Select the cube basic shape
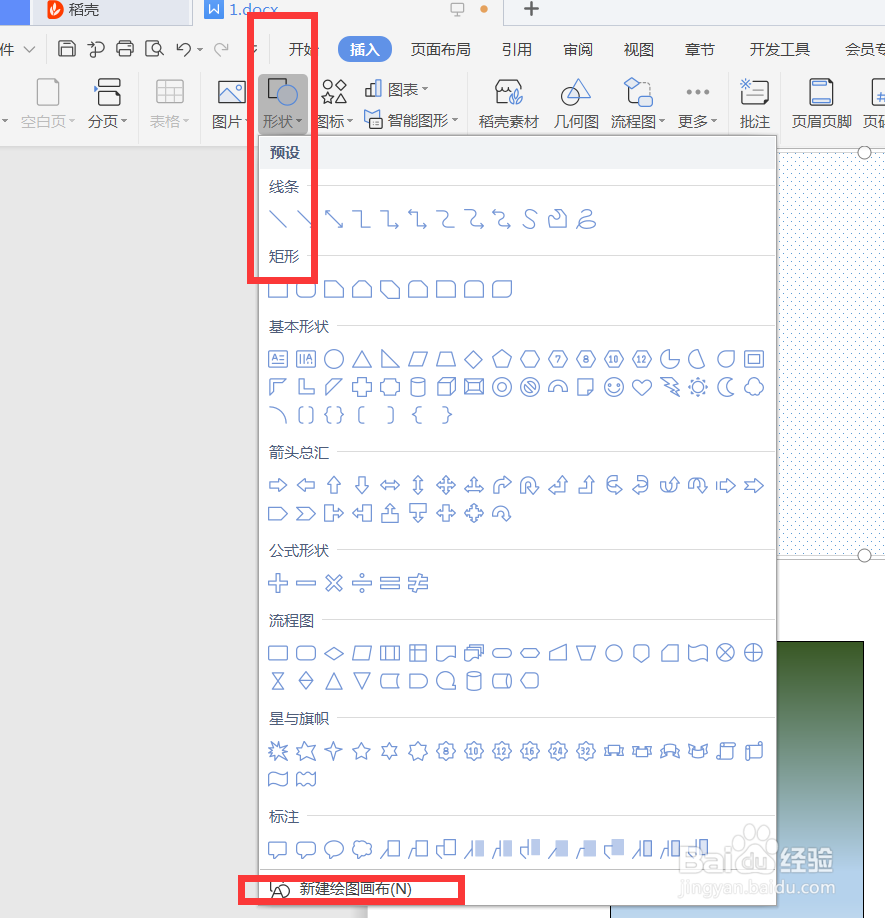Image resolution: width=885 pixels, height=918 pixels. pyautogui.click(x=446, y=387)
